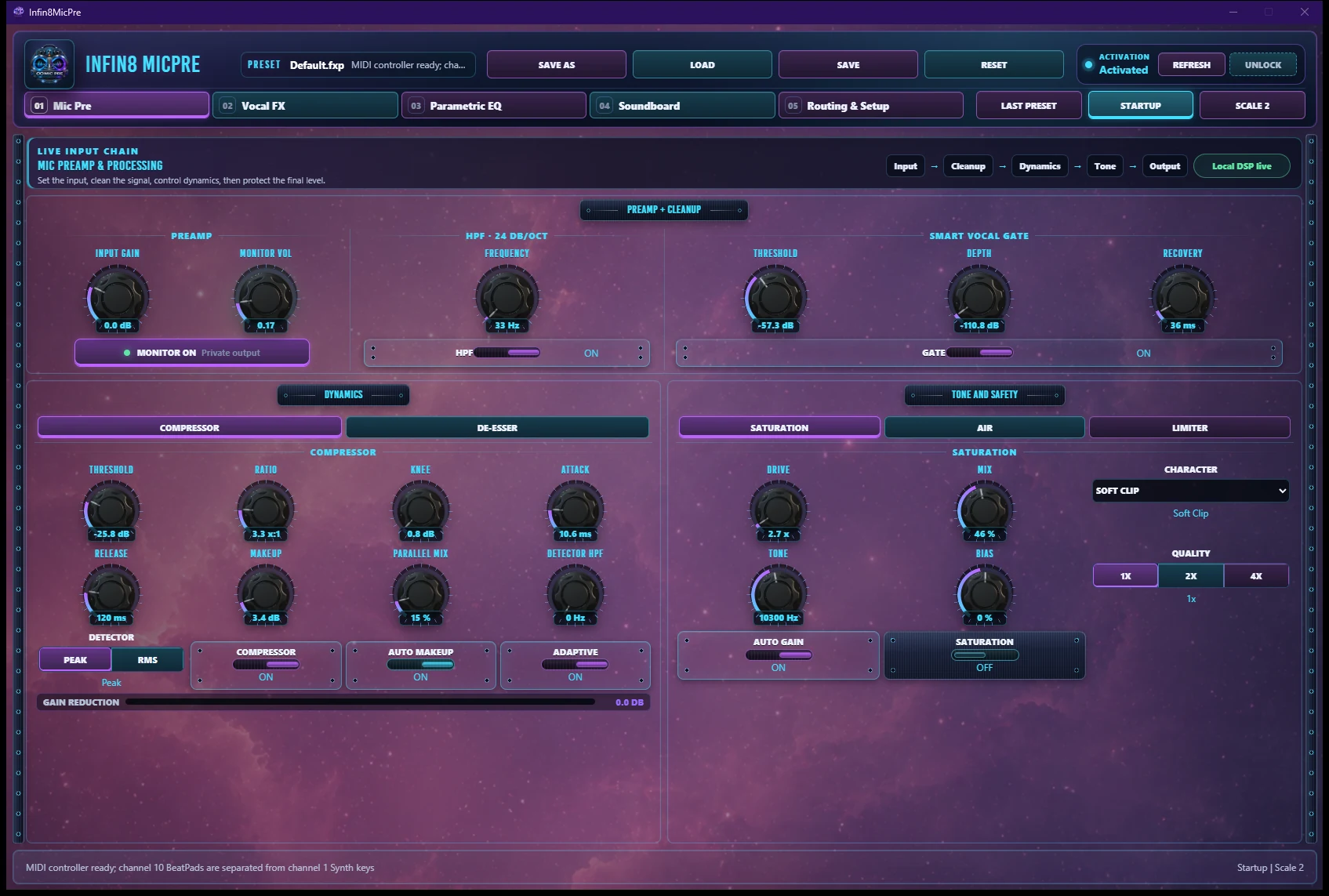The height and width of the screenshot is (896, 1329).
Task: Click the Reset button
Action: coord(994,64)
